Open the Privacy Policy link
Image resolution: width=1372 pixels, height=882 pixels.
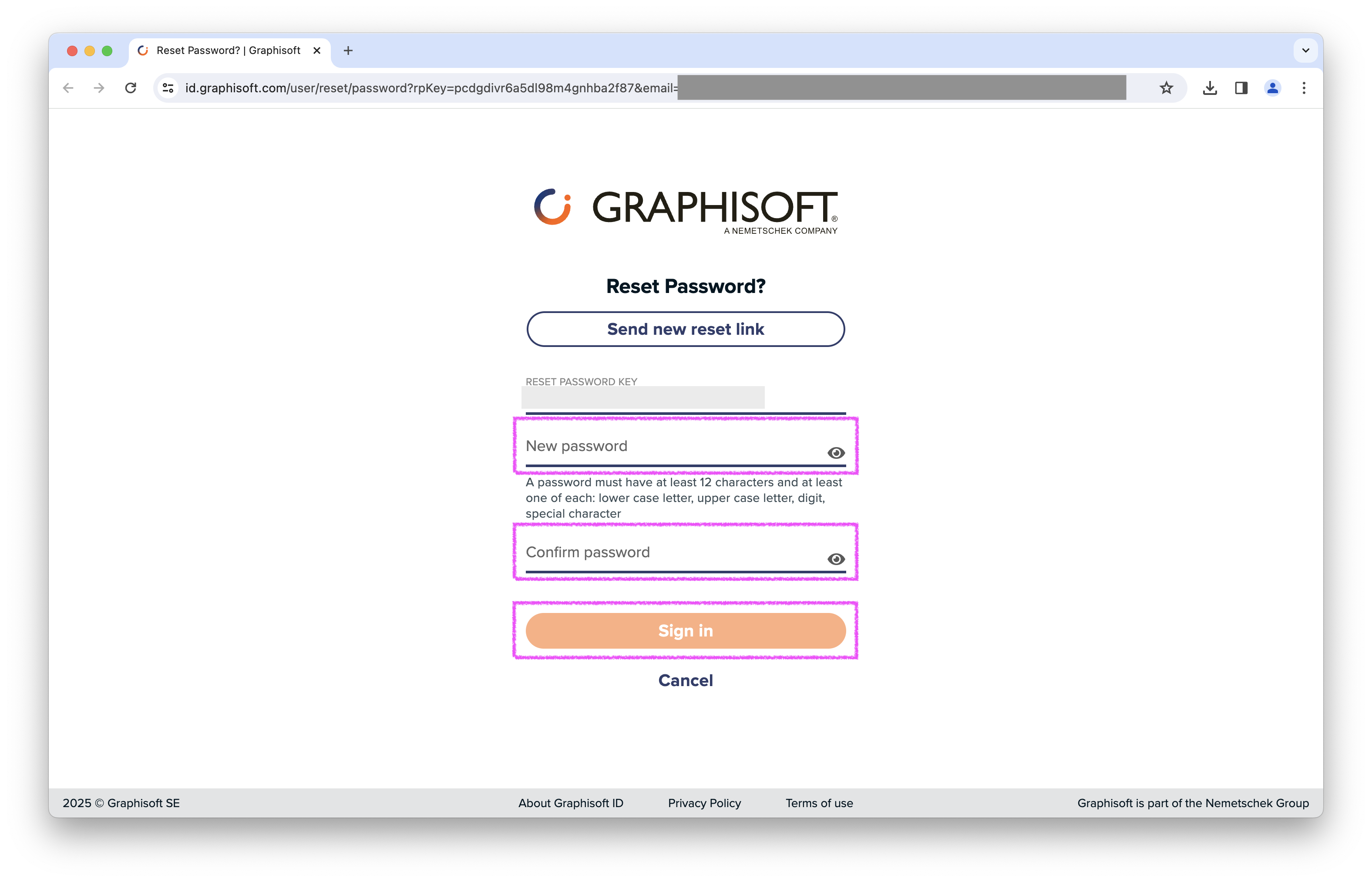coord(704,803)
